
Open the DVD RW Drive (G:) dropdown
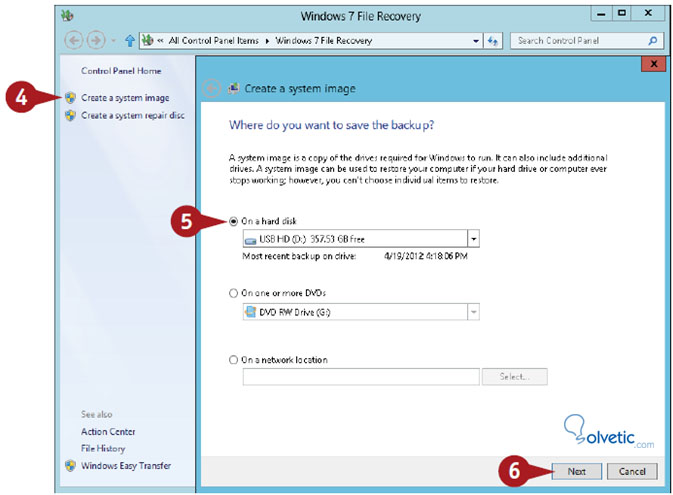tap(473, 312)
